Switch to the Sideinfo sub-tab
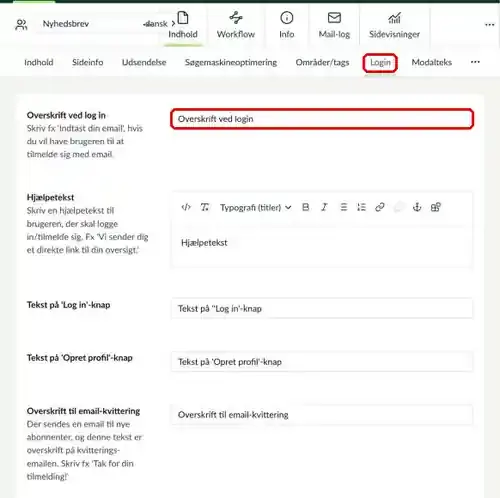Viewport: 500px width, 498px height. (x=88, y=62)
